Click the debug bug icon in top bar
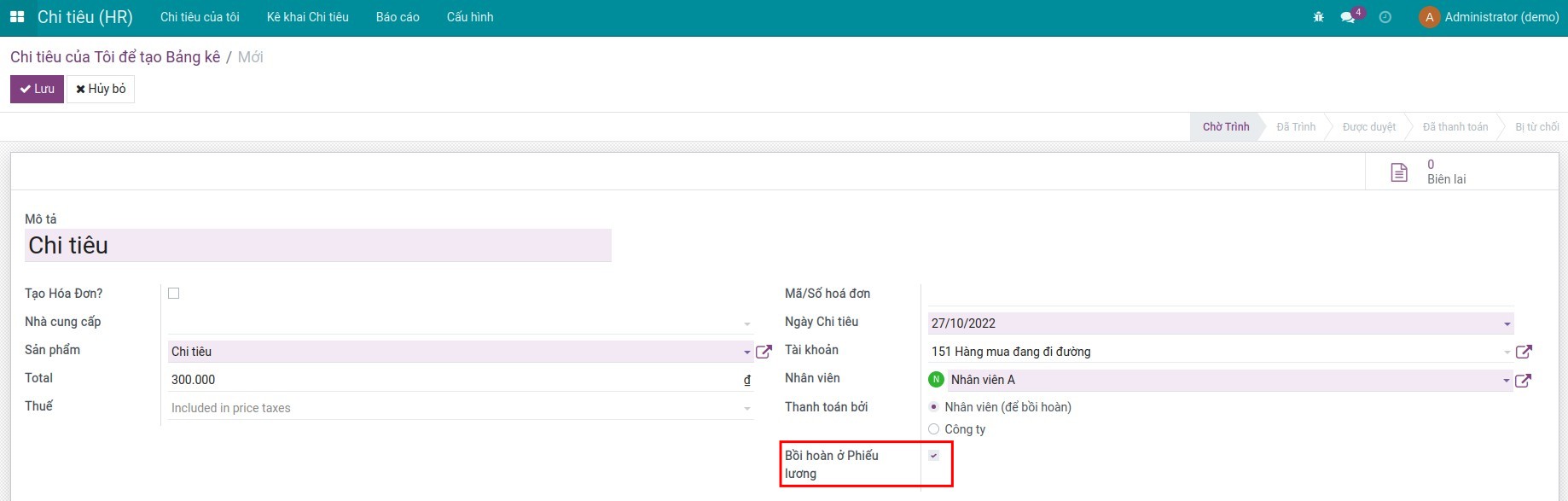 click(1319, 17)
